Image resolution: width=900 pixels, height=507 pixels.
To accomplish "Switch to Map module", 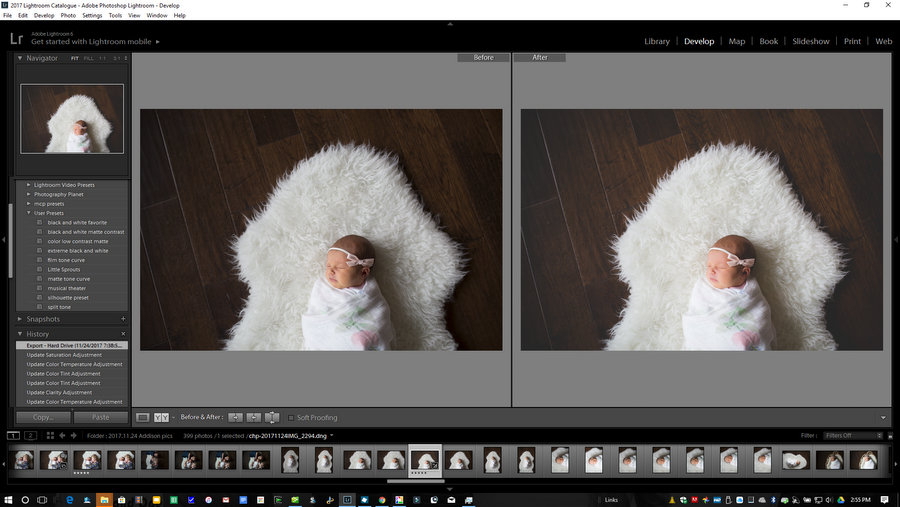I will coord(736,41).
